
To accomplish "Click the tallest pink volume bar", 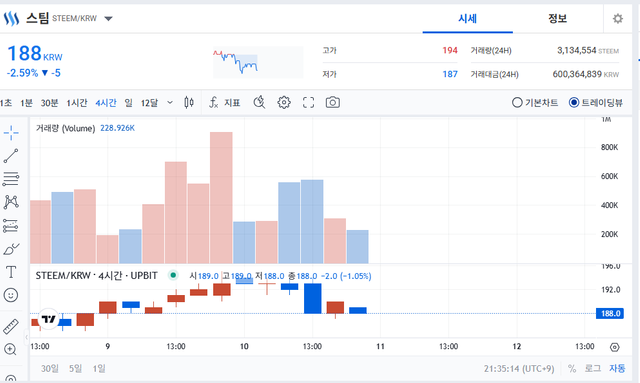I will [x=221, y=198].
